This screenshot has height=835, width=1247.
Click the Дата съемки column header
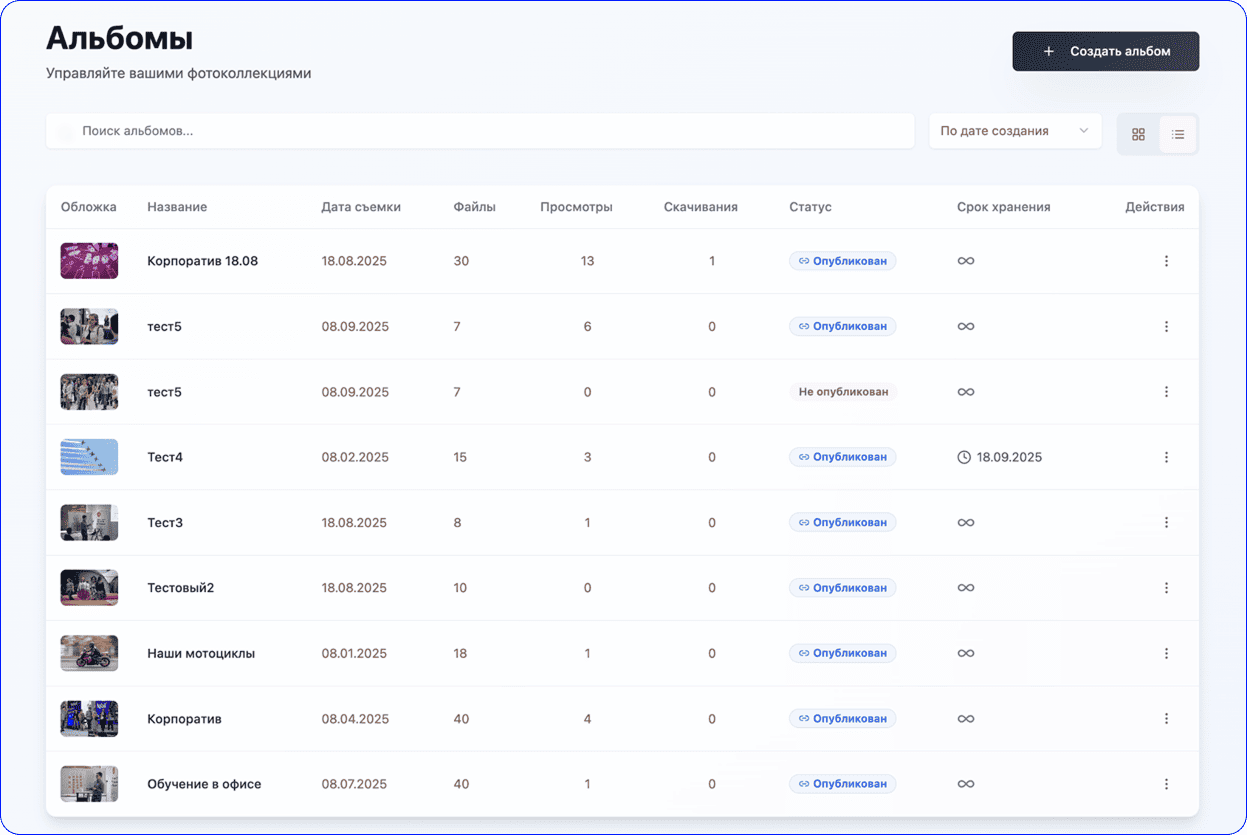(361, 207)
